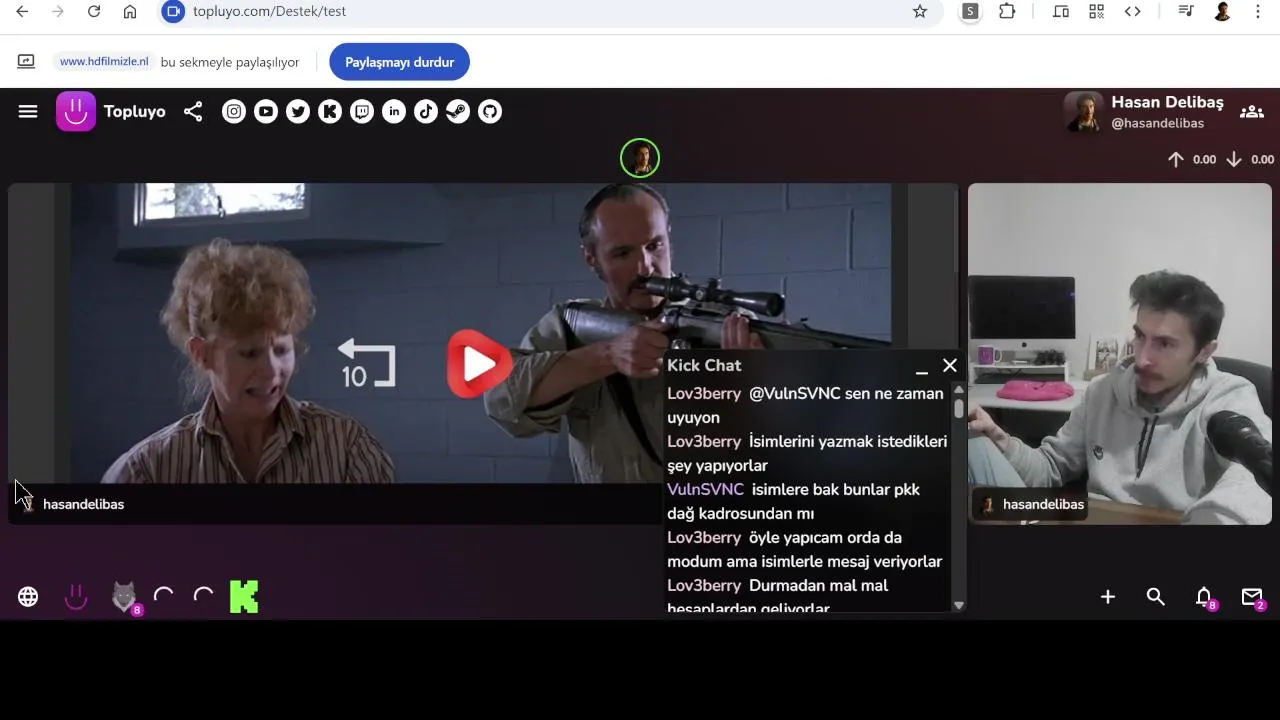The height and width of the screenshot is (720, 1280).
Task: Open the hamburger menu next to Topluyo
Action: [x=28, y=112]
